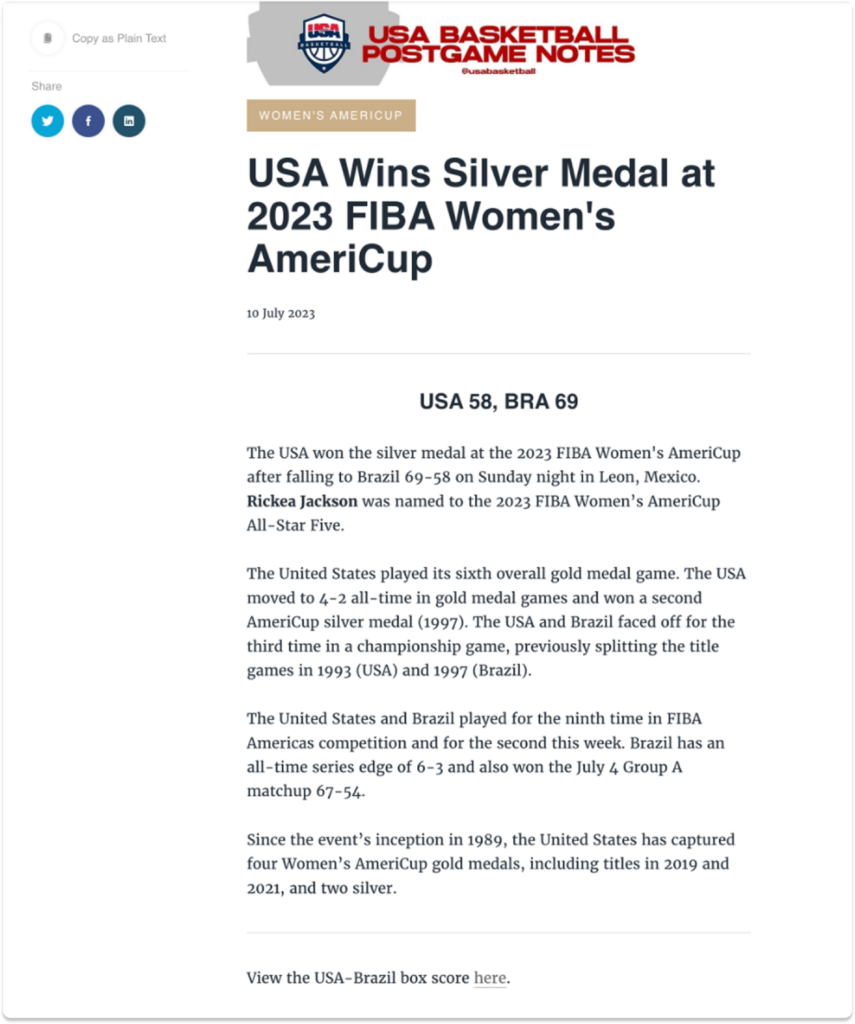
Task: Click the bolded Rickea Jackson name
Action: [x=301, y=501]
